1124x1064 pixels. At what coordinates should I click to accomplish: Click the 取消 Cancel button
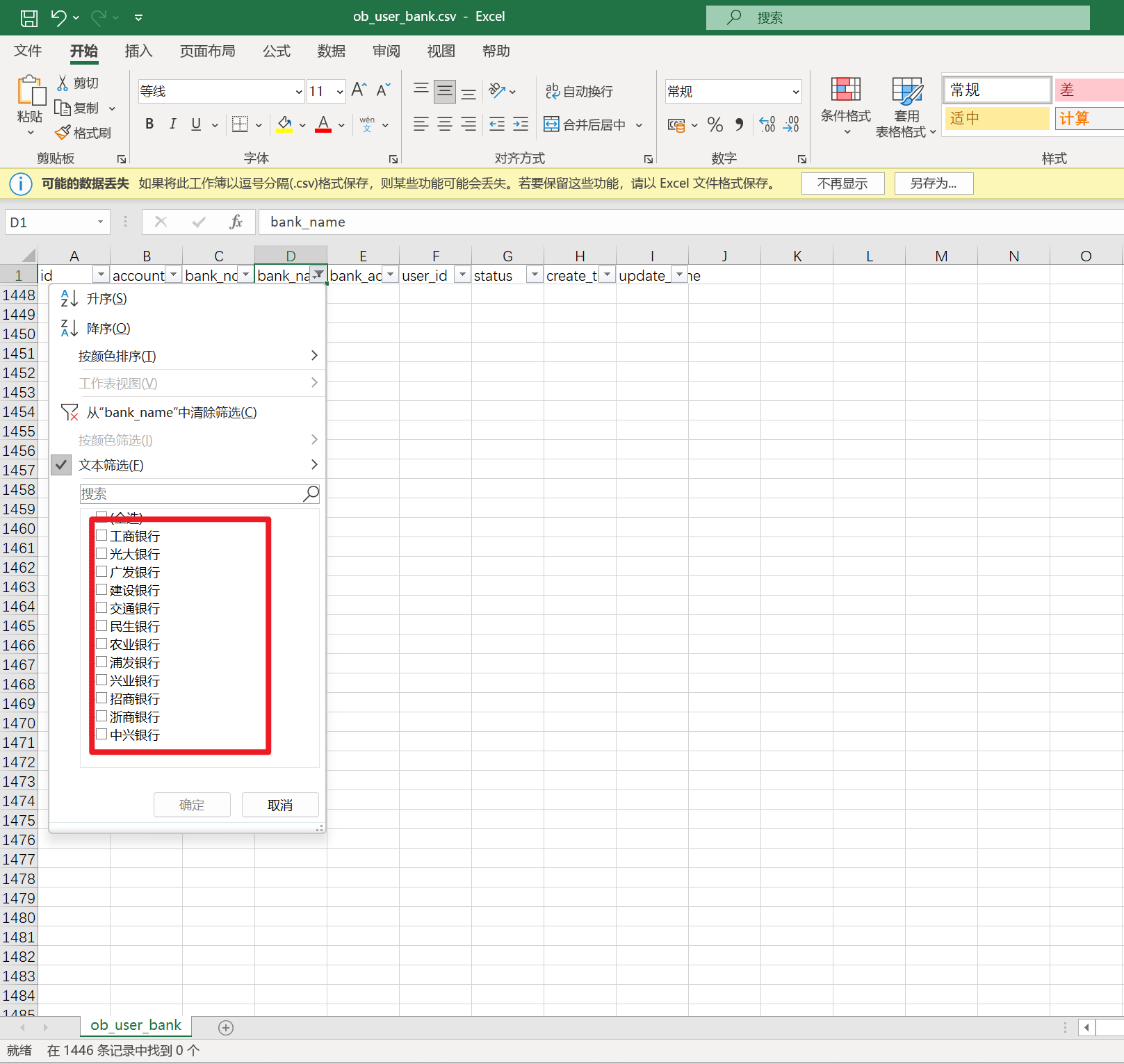click(x=280, y=805)
